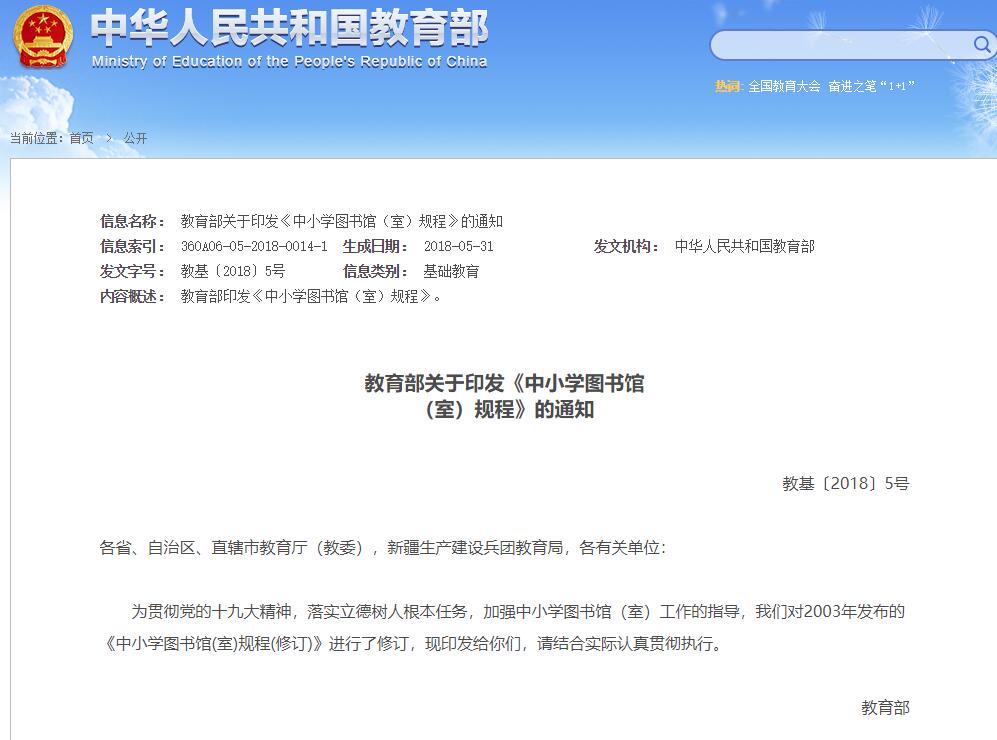Click the 发文机构 field label
The image size is (997, 740).
(626, 246)
